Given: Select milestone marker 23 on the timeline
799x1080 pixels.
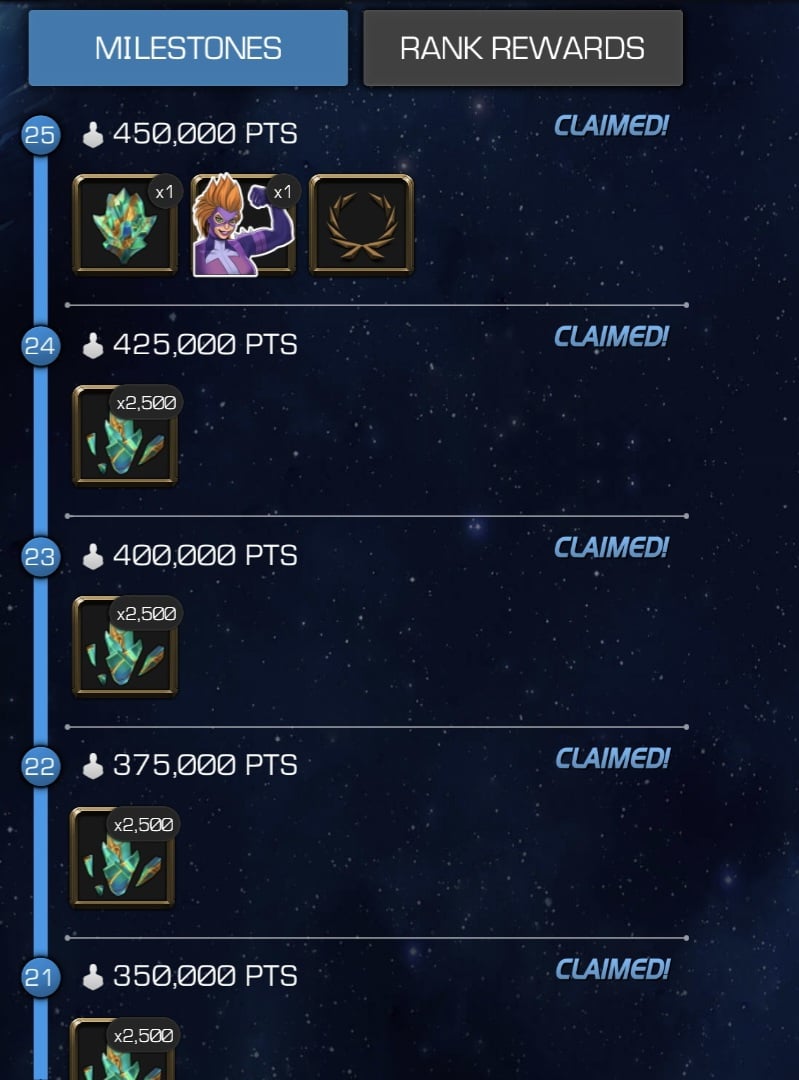Looking at the screenshot, I should click(40, 556).
